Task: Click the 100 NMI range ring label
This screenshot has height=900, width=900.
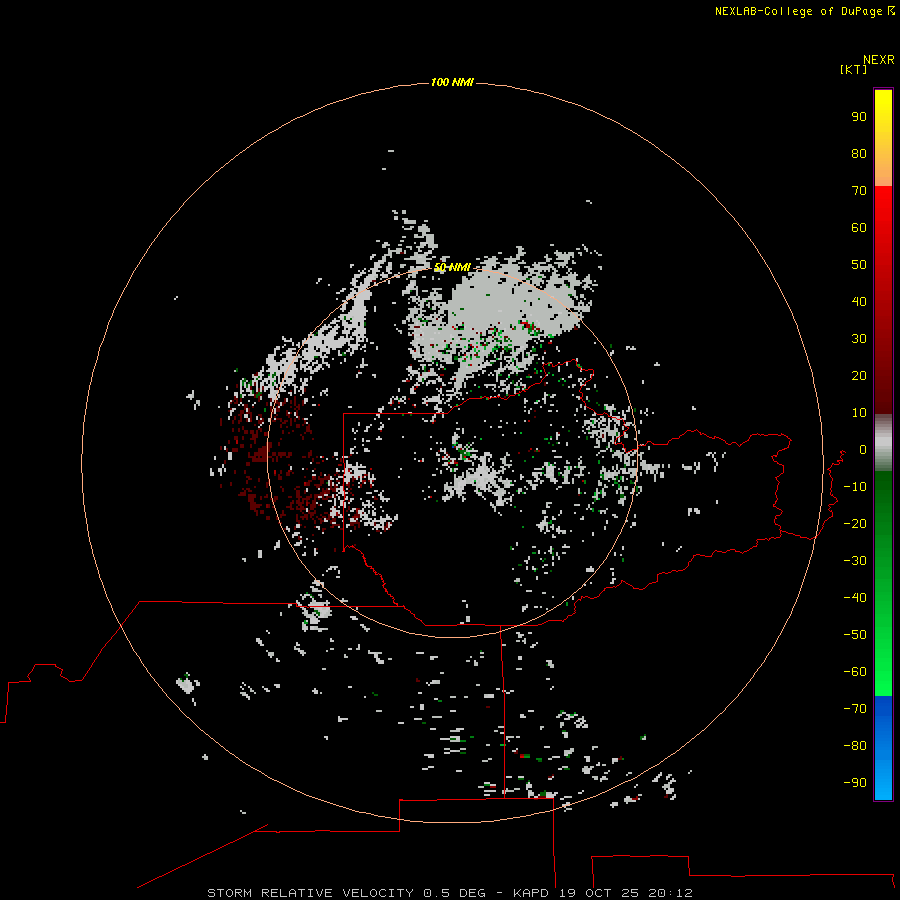Action: [452, 83]
